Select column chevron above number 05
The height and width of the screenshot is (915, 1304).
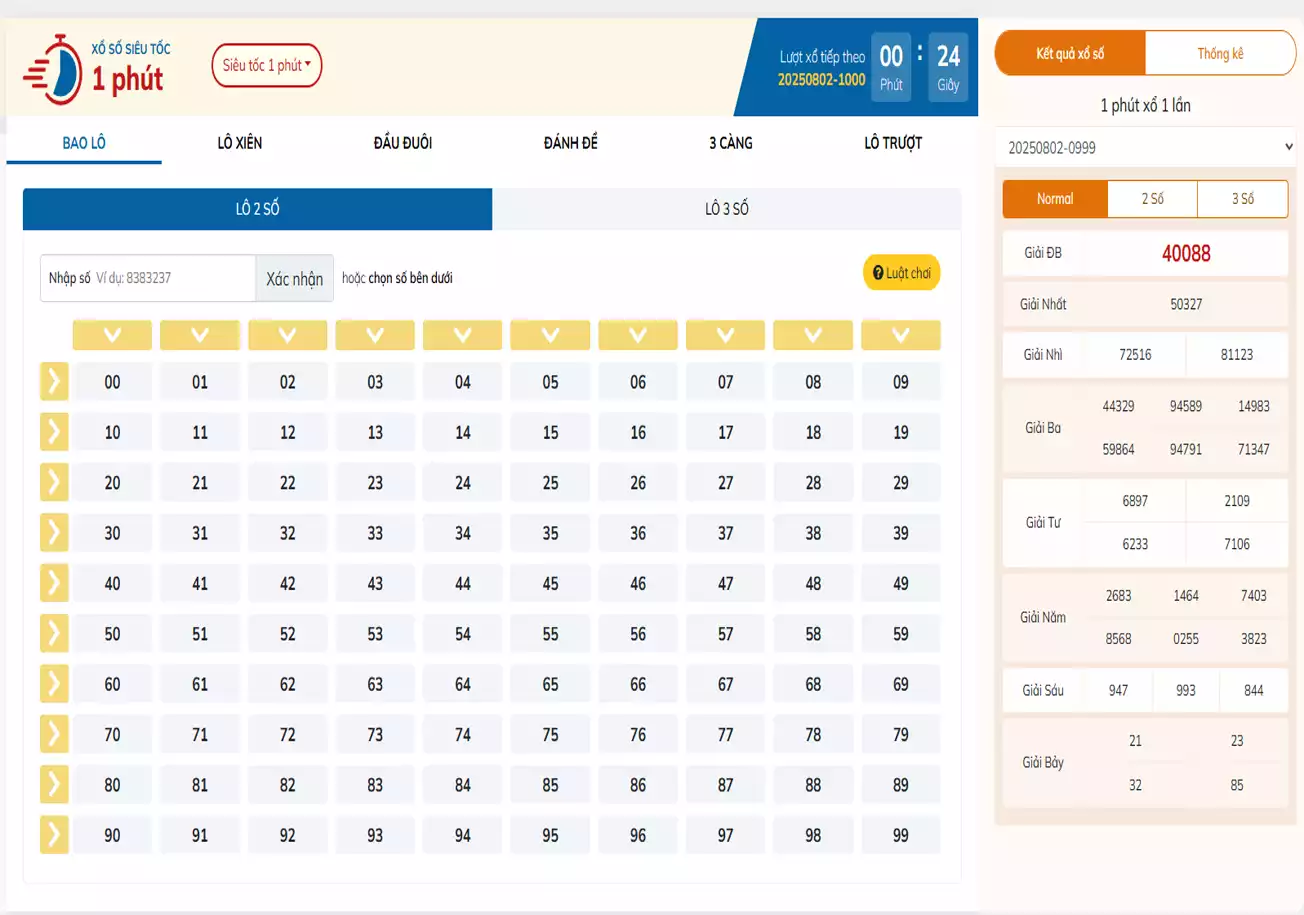coord(550,335)
